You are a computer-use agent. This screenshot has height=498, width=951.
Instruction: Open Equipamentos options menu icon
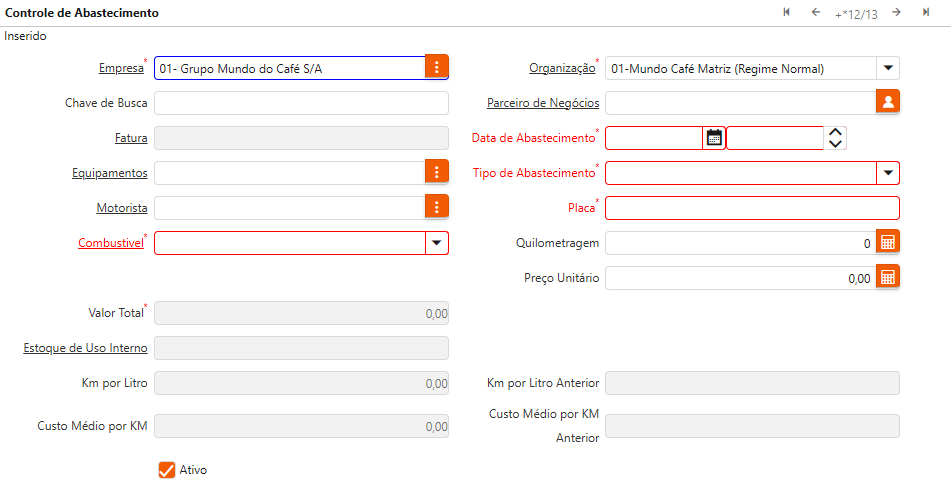click(x=437, y=172)
